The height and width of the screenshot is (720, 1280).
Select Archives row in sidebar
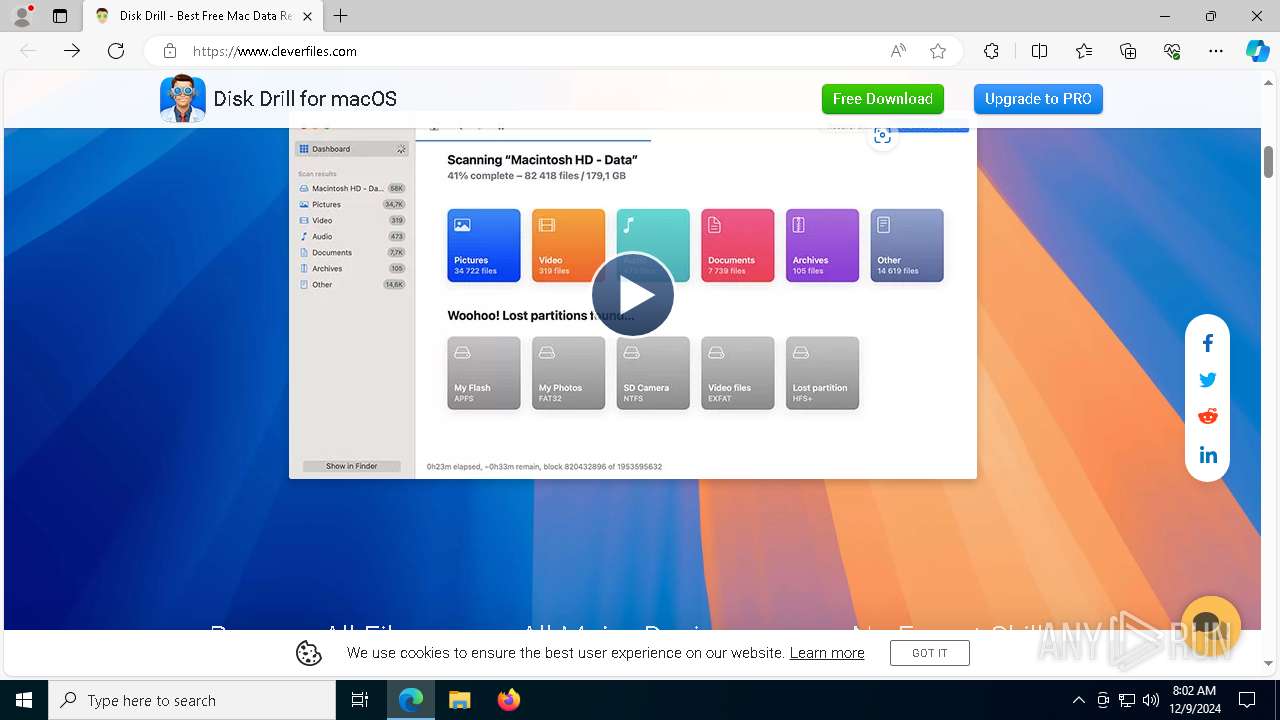pos(352,269)
